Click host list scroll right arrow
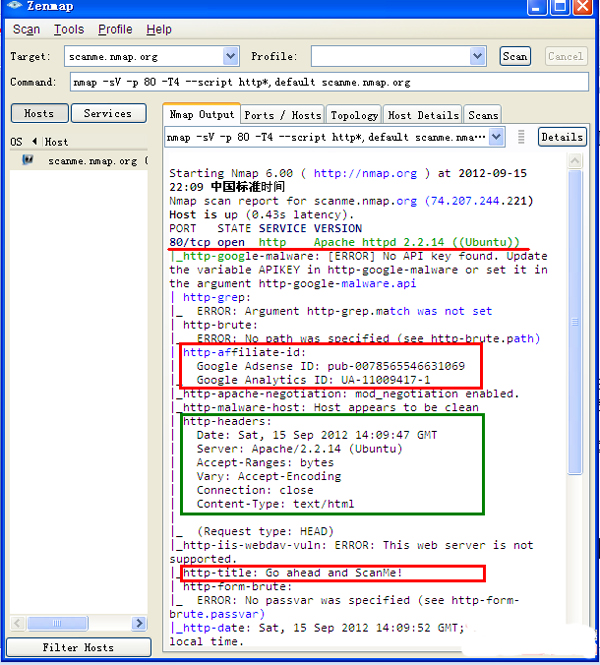Image resolution: width=600 pixels, height=665 pixels. tap(139, 623)
